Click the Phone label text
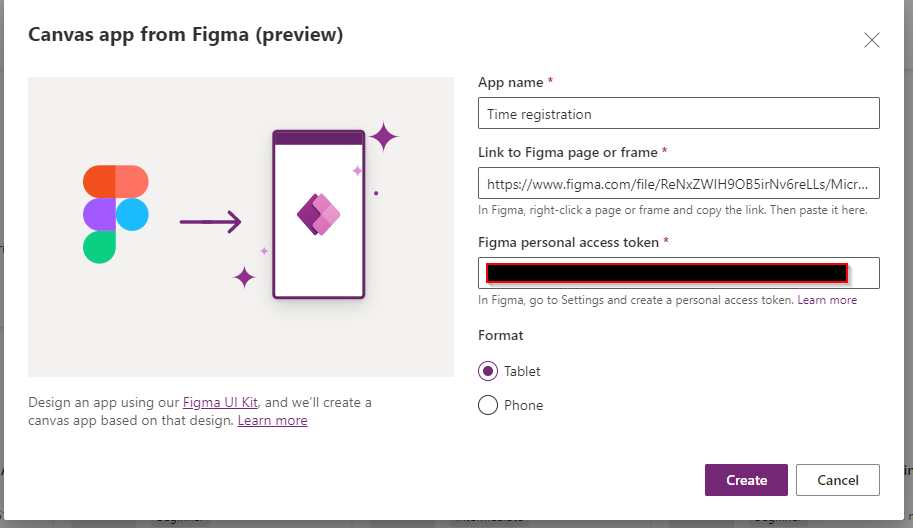This screenshot has height=528, width=913. 523,405
